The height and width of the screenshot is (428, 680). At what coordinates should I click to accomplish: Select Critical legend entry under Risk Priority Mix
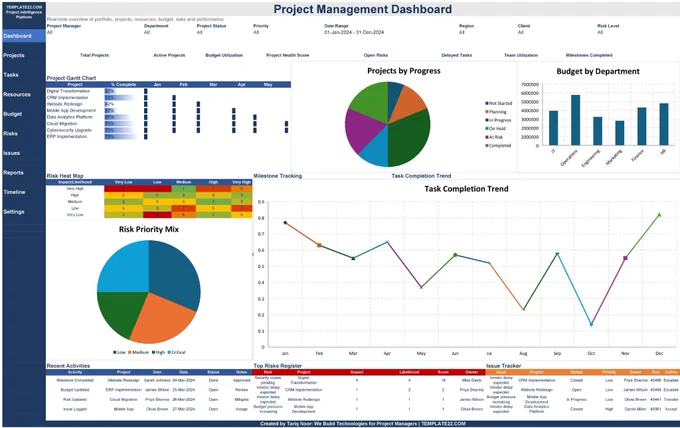tap(176, 352)
